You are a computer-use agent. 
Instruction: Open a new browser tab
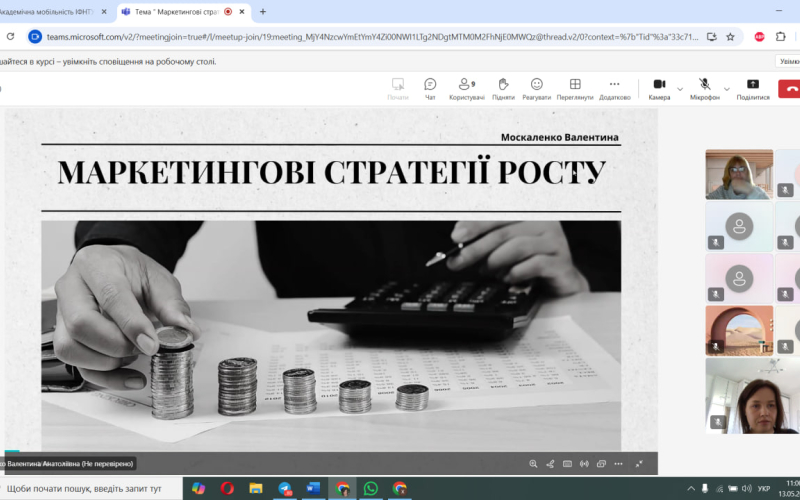(x=263, y=12)
